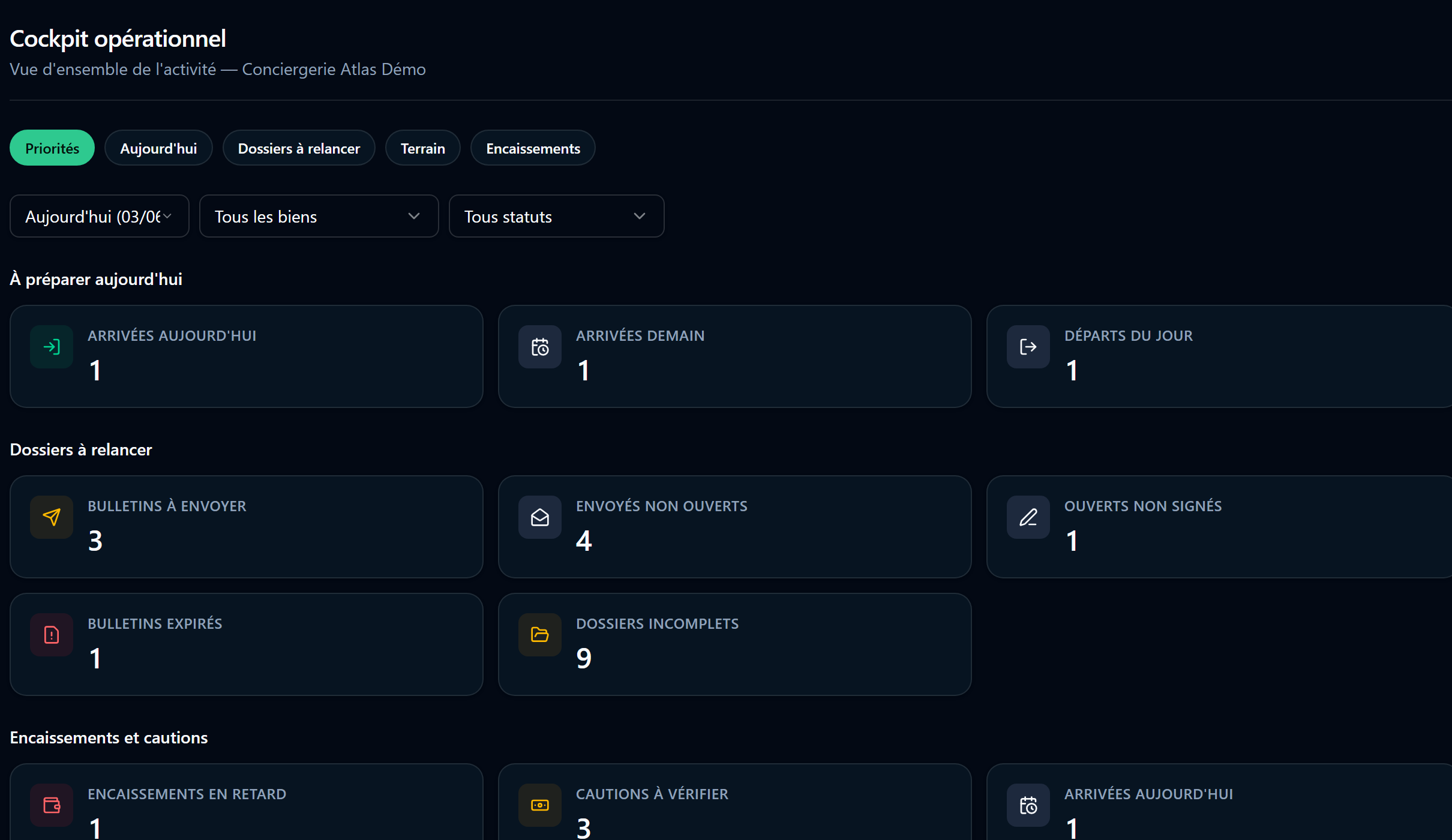Click calendar icon in Encaissements section arrivals card
The height and width of the screenshot is (840, 1452).
click(x=1028, y=805)
